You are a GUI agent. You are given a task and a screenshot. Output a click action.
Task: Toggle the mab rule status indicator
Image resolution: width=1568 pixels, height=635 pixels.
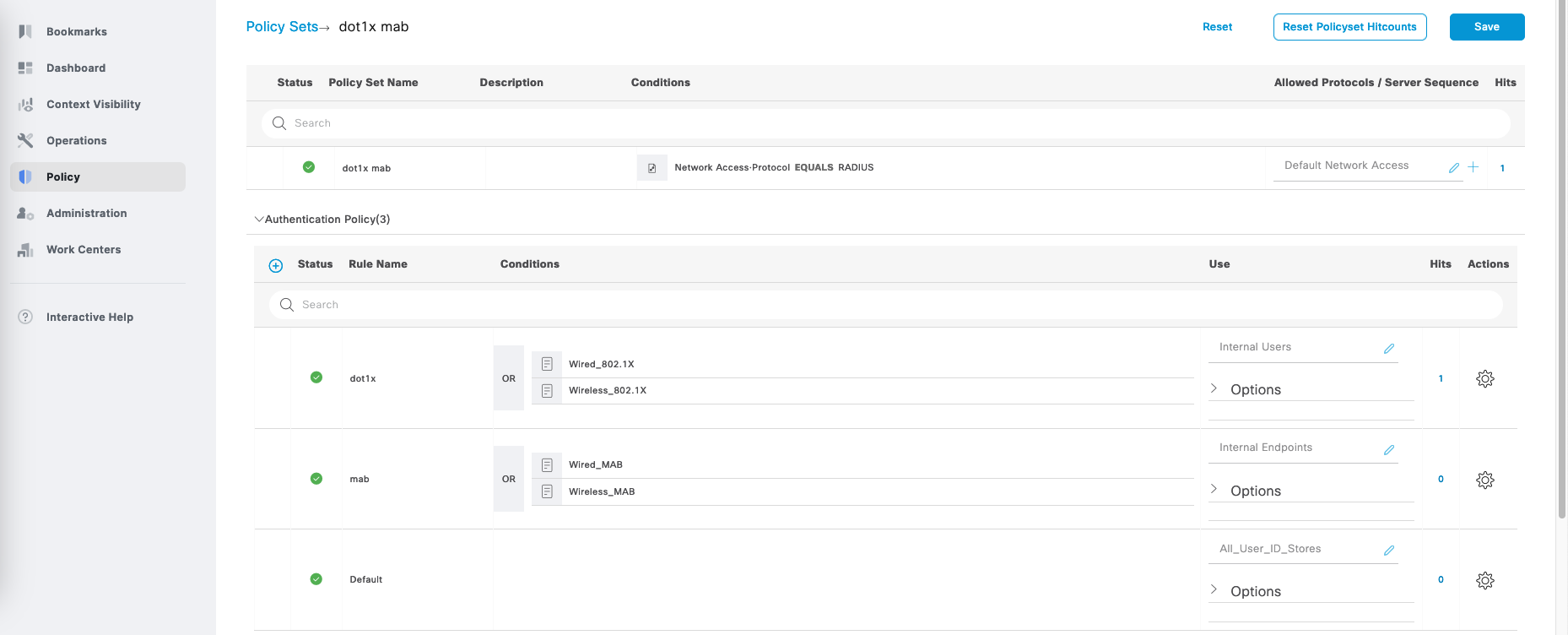(316, 479)
